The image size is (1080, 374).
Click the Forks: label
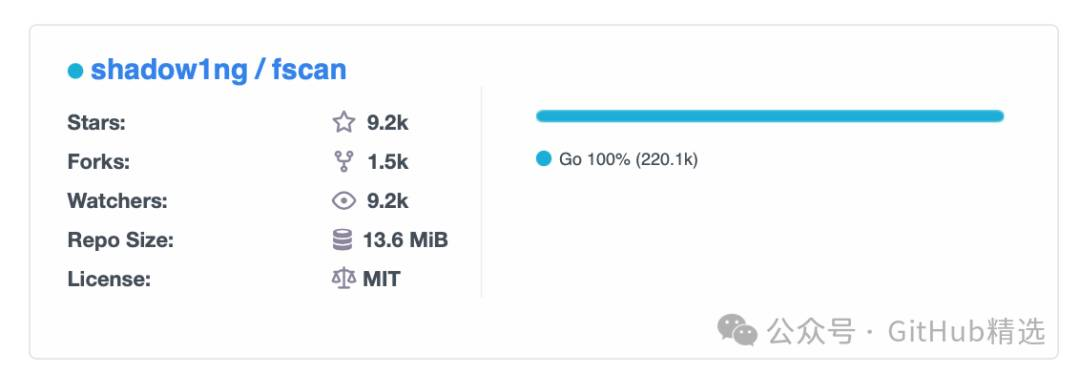point(98,163)
